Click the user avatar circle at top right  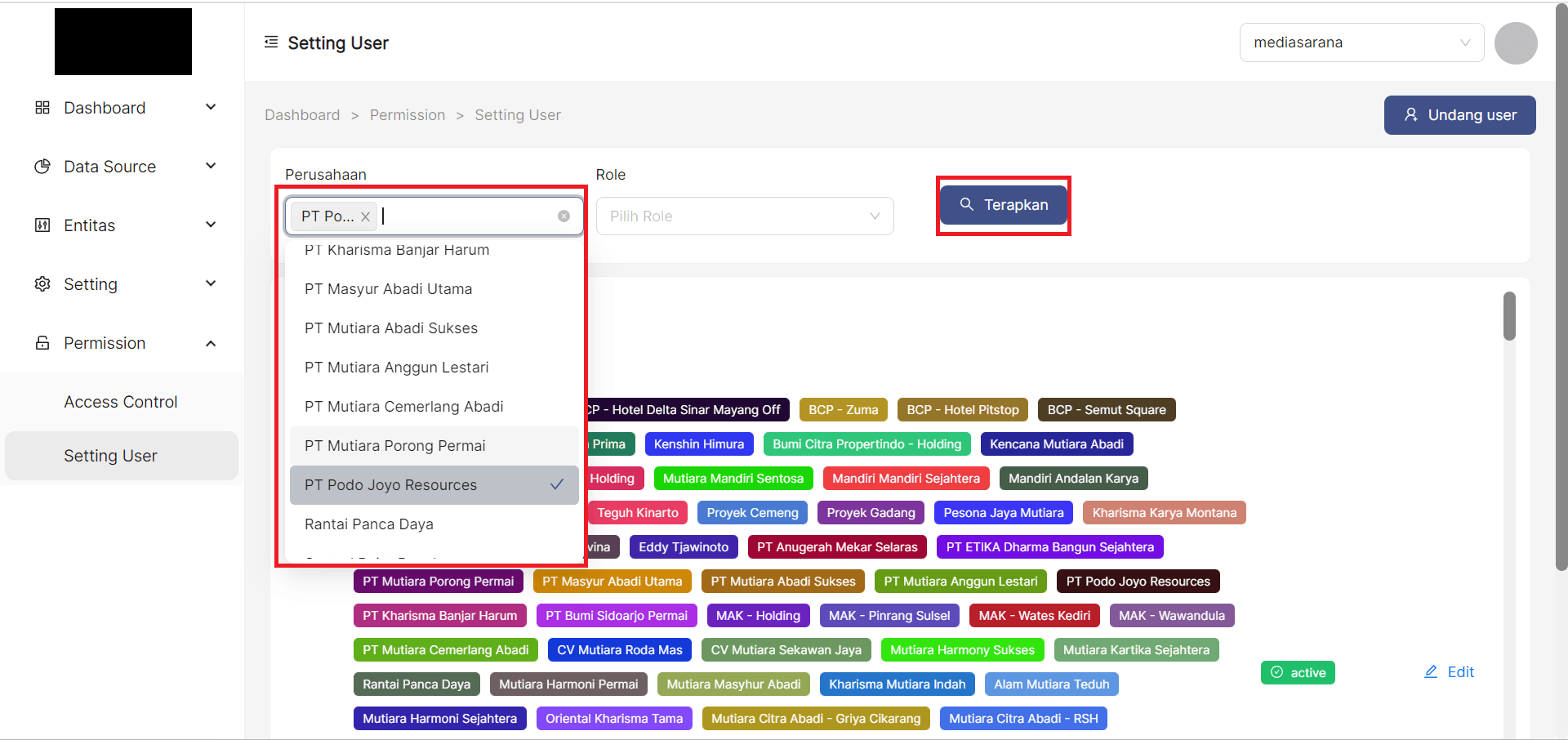1515,43
